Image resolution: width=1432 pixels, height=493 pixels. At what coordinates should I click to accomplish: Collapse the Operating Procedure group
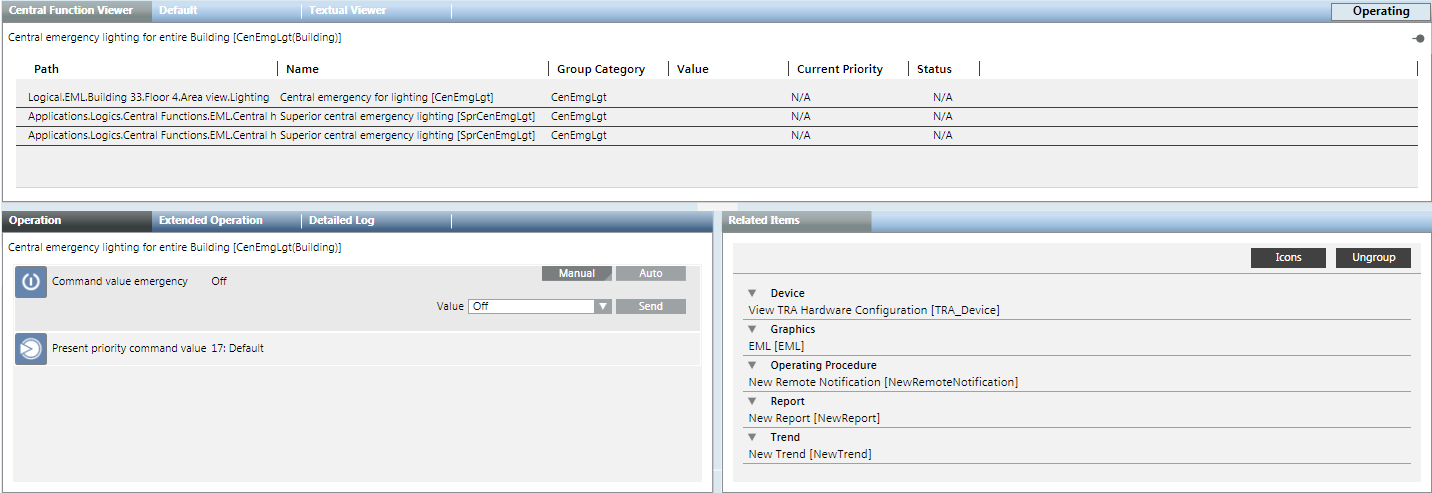pyautogui.click(x=752, y=366)
